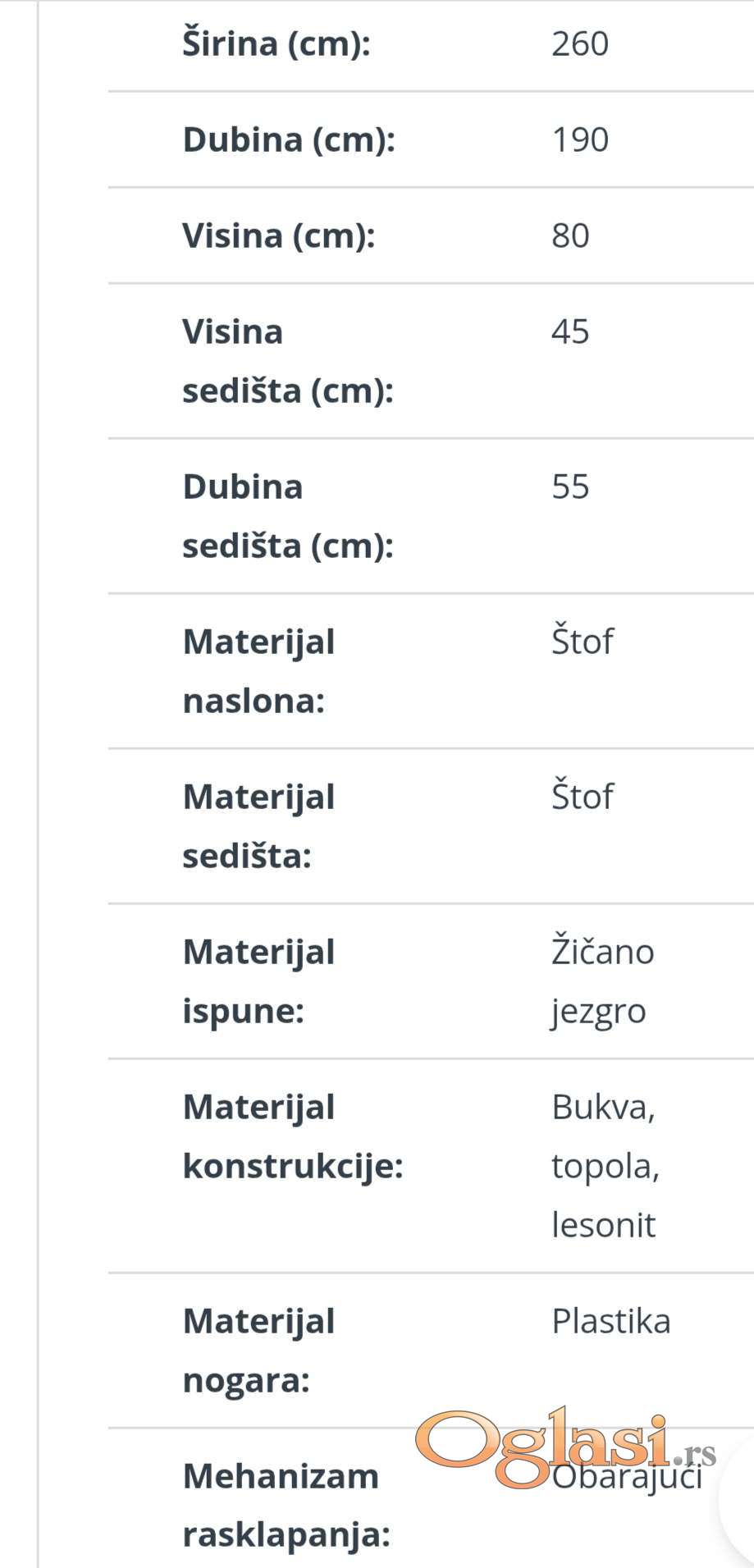Click the "Materijal konstrukcije:" label
Viewport: 754px width, 1568px height.
tap(292, 1136)
